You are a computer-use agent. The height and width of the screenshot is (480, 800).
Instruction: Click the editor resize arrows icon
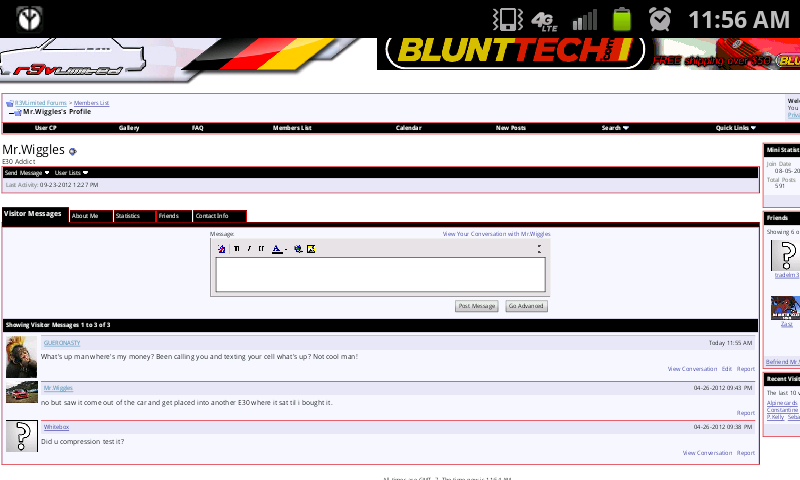click(x=539, y=248)
